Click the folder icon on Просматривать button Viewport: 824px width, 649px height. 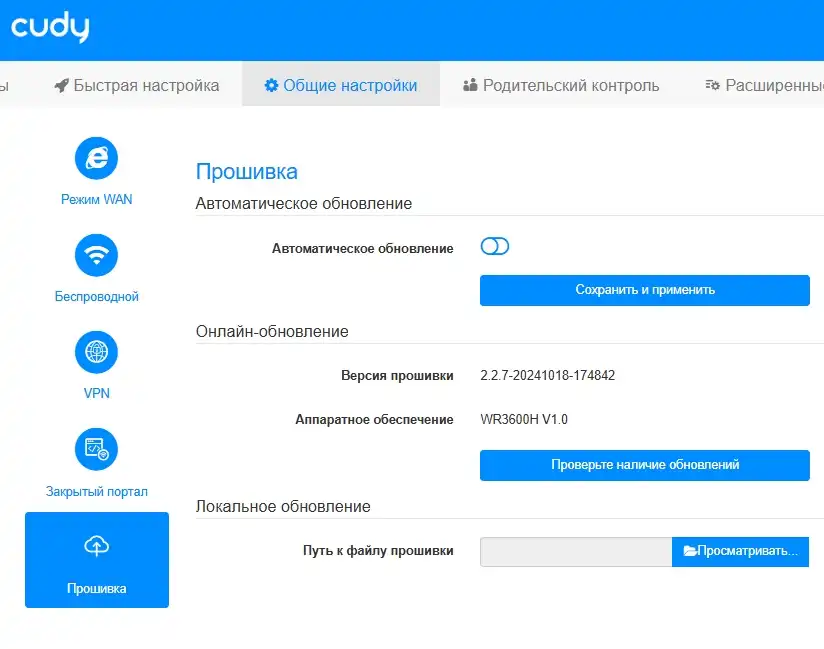coord(689,551)
